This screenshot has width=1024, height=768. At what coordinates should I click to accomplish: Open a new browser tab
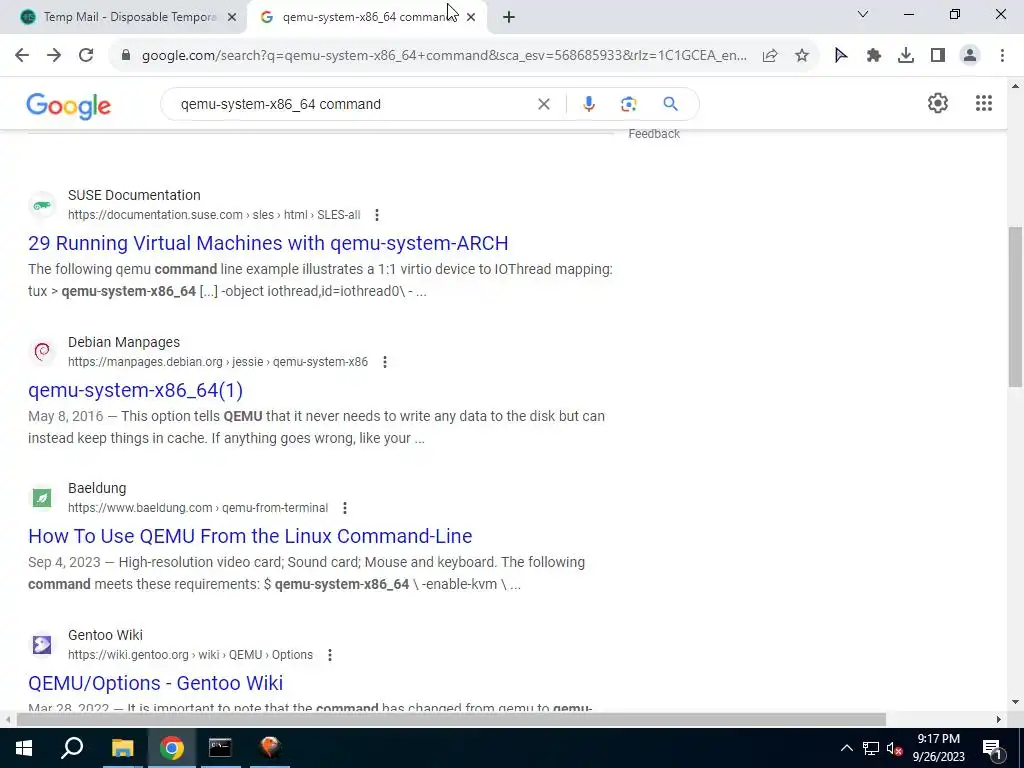tap(509, 17)
